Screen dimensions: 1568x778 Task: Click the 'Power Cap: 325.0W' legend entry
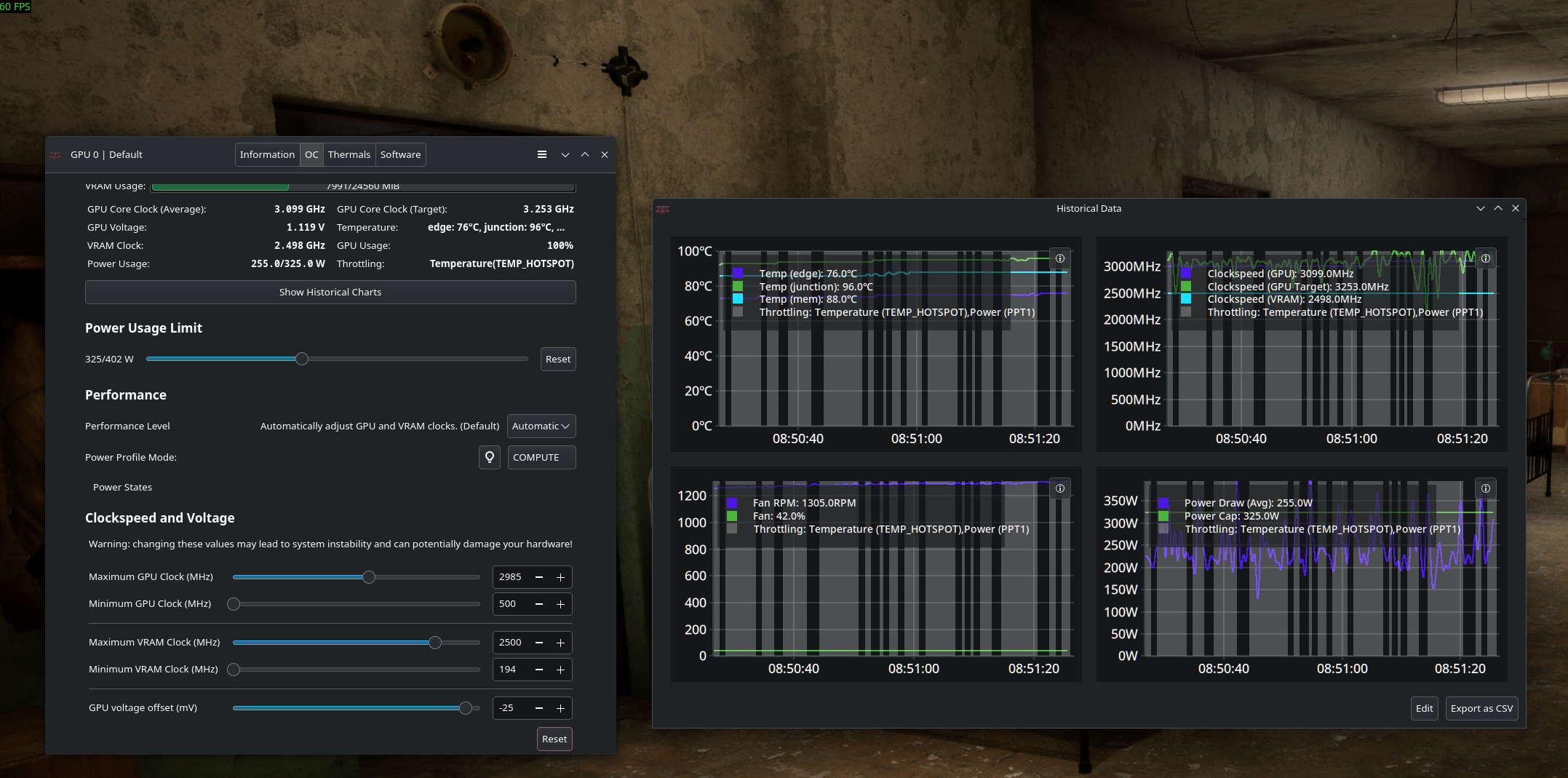click(x=1231, y=516)
